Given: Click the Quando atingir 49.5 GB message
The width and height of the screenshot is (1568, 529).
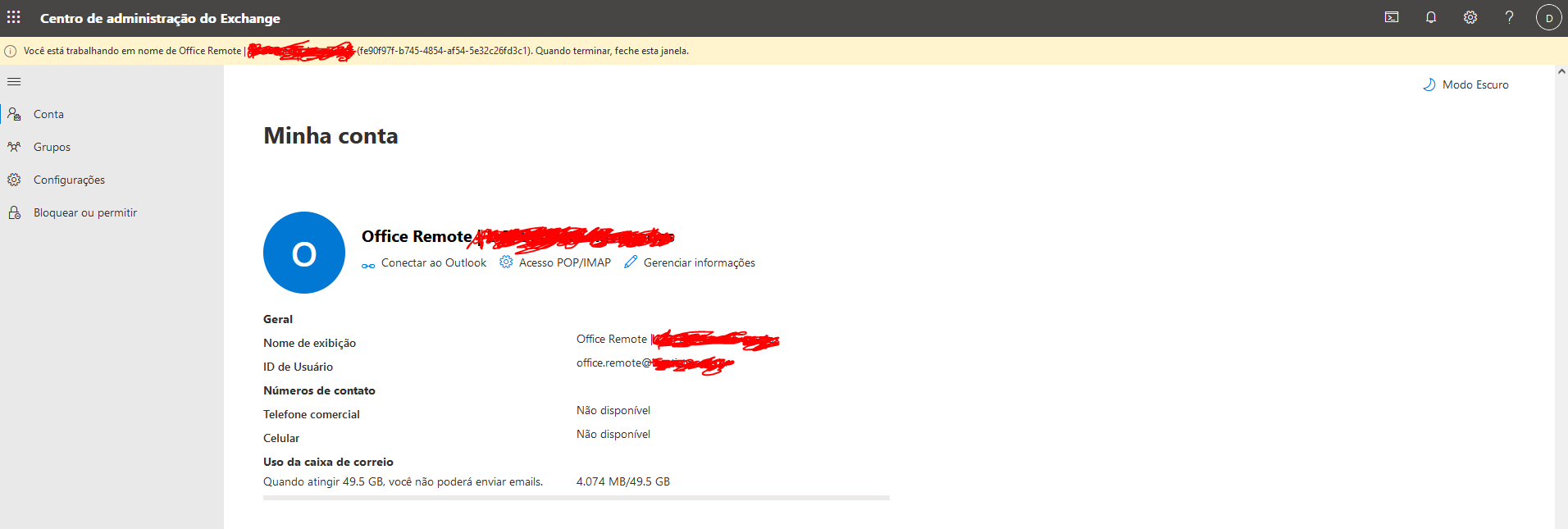Looking at the screenshot, I should (403, 481).
